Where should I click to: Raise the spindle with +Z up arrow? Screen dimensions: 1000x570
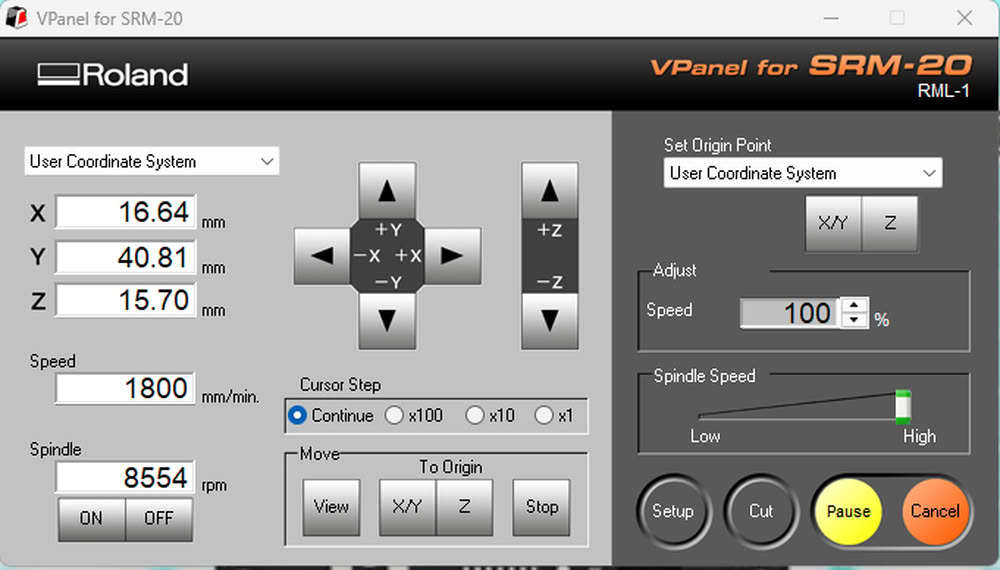550,191
